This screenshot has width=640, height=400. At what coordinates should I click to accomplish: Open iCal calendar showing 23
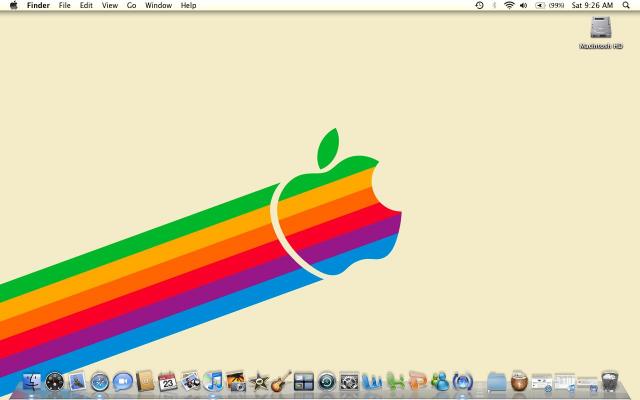coord(168,382)
